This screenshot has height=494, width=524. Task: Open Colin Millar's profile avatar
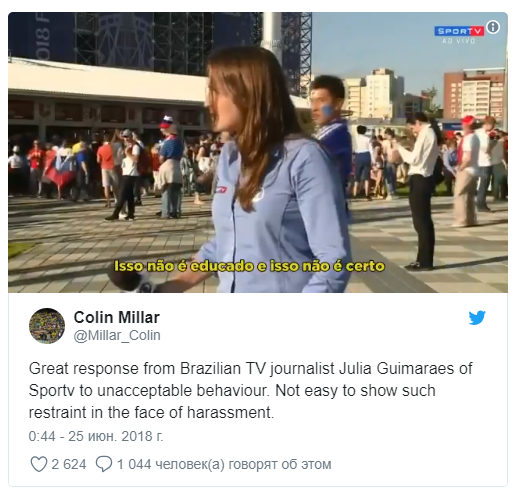pos(47,326)
